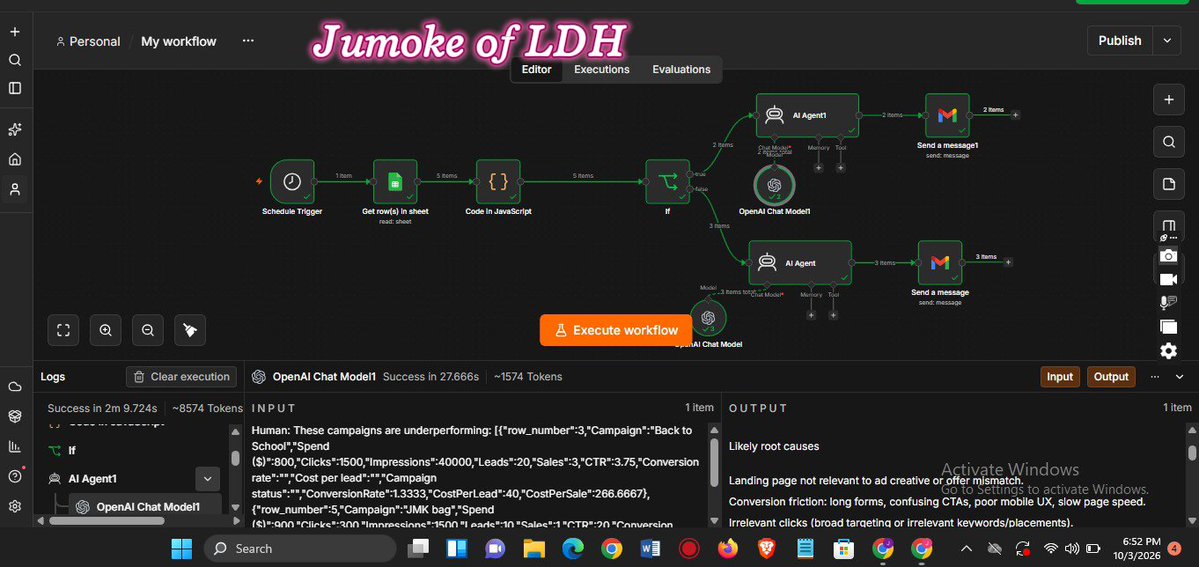The width and height of the screenshot is (1199, 567).
Task: Open the canvas search nodes button
Action: [1168, 142]
